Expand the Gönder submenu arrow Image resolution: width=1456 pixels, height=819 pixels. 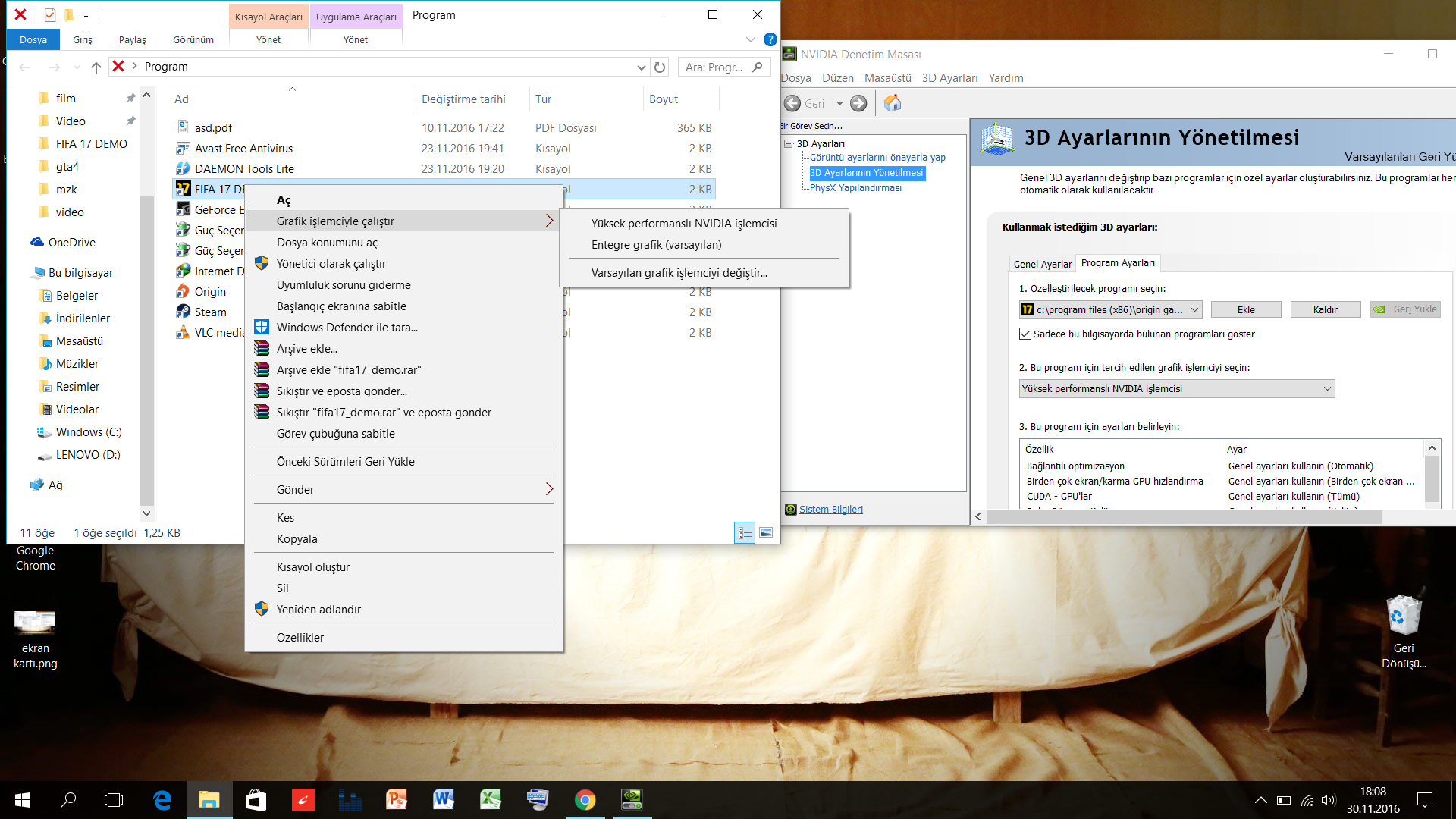(x=549, y=489)
